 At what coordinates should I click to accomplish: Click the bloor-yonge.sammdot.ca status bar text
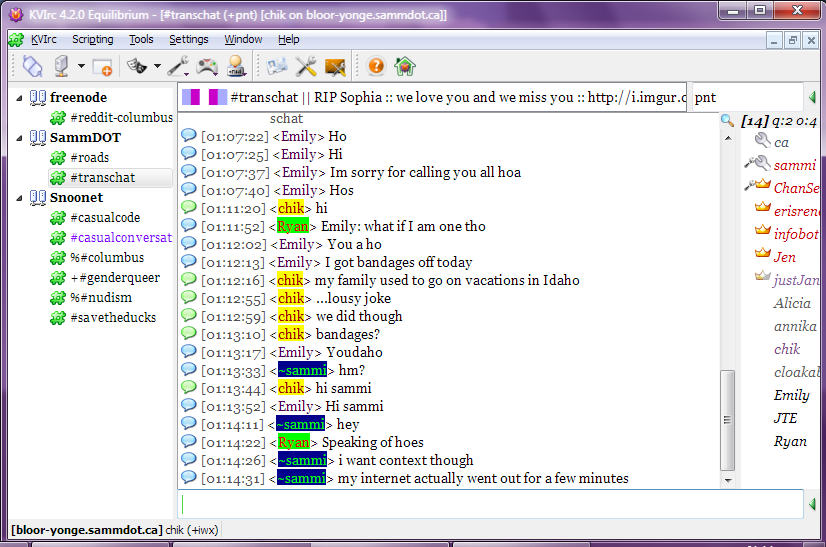(87, 530)
